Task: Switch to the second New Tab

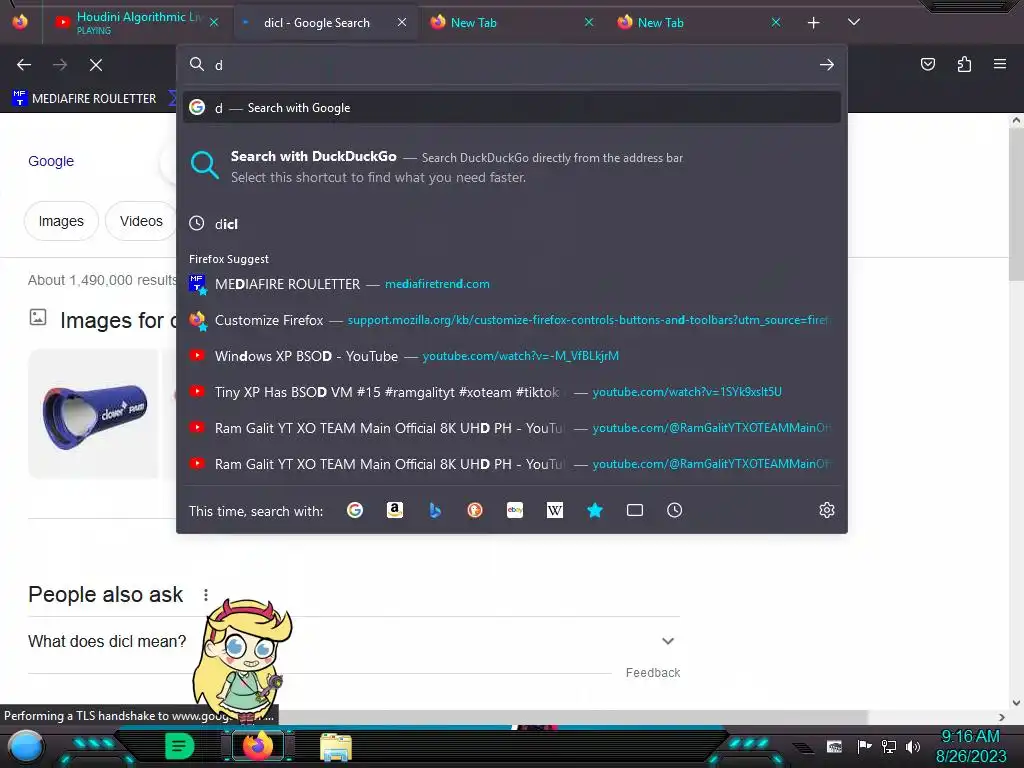Action: point(660,22)
